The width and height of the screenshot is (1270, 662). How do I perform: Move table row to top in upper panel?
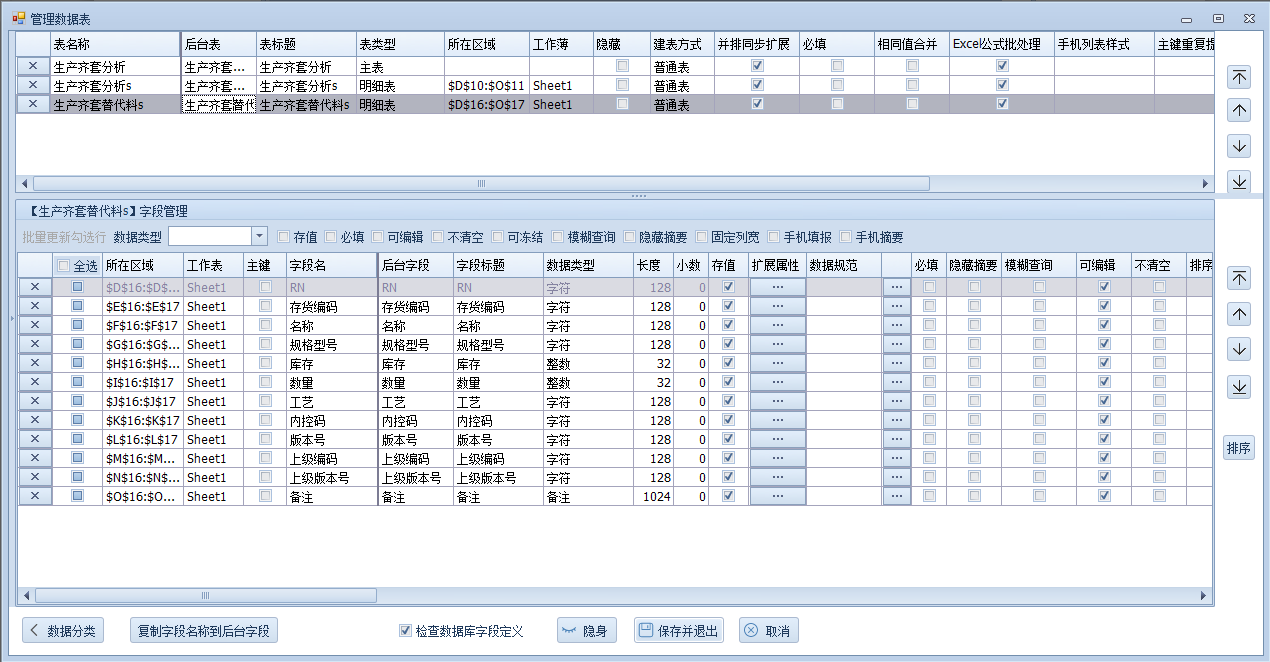tap(1239, 77)
